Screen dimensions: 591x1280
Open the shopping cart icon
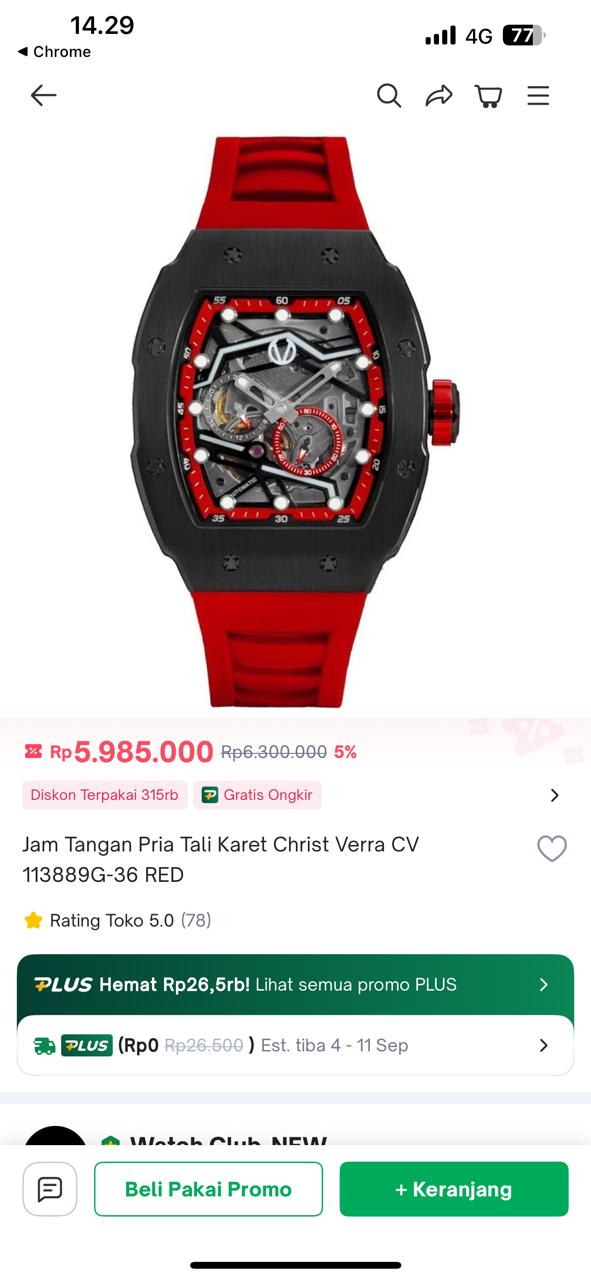coord(489,95)
